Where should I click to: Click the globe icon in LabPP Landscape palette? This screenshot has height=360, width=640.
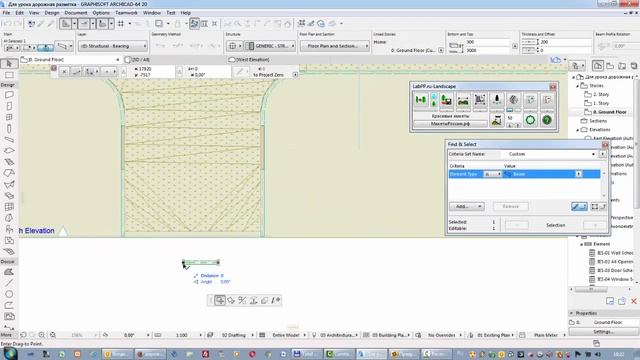click(x=513, y=99)
